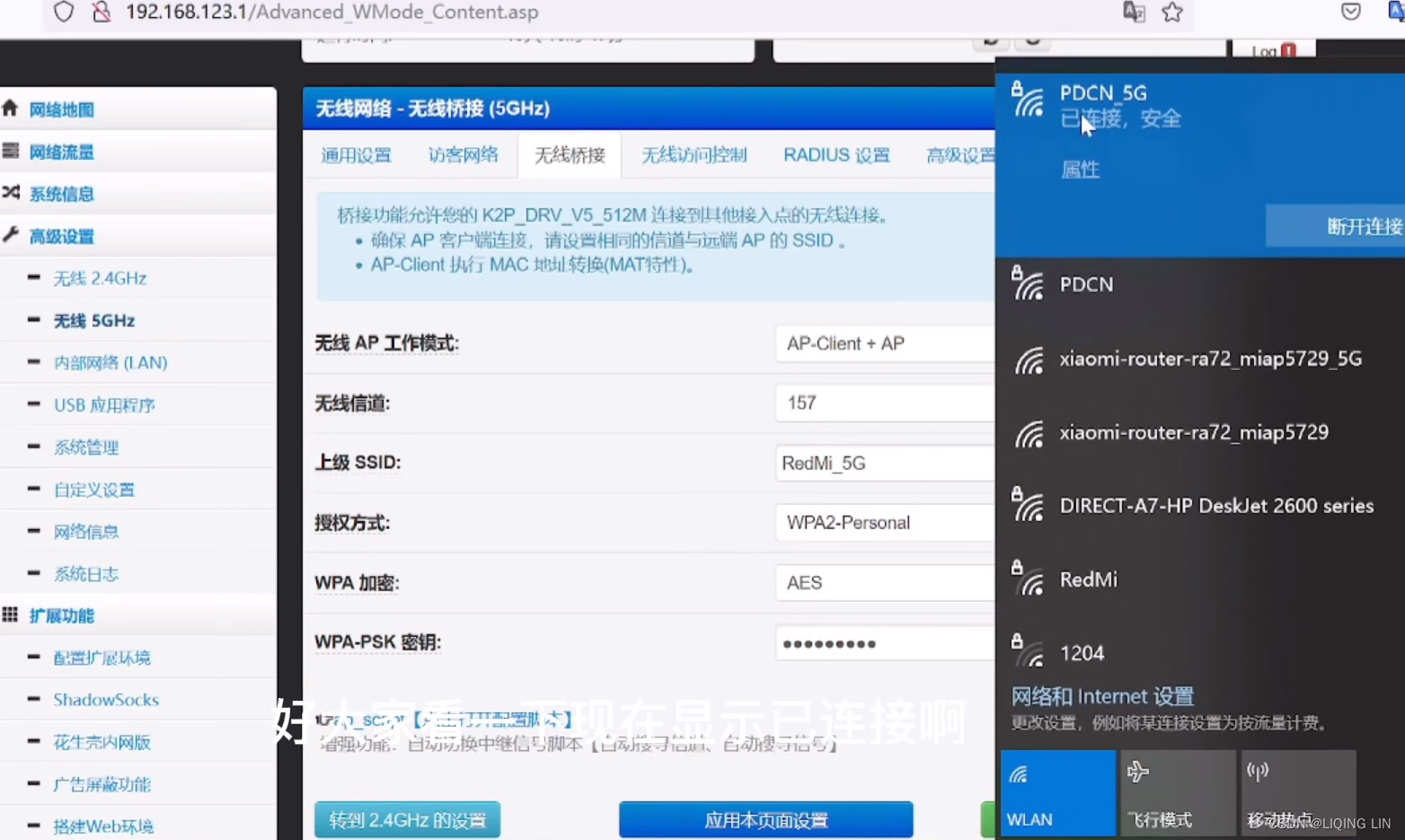The height and width of the screenshot is (840, 1405).
Task: Click the 扩展功能 grid icon
Action: point(10,615)
